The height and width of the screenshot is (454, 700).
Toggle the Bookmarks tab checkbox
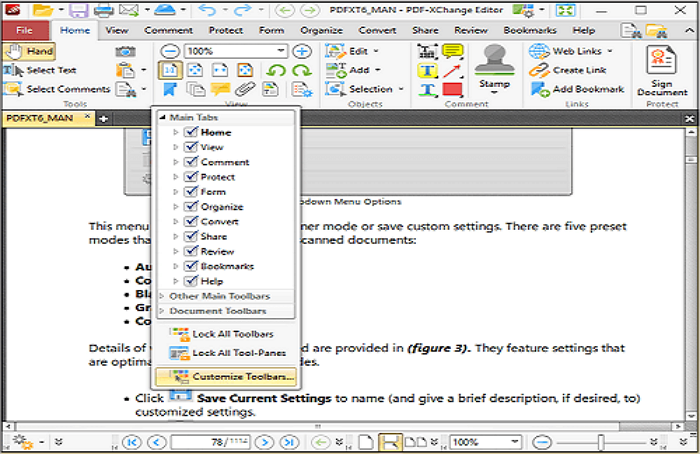[x=190, y=266]
